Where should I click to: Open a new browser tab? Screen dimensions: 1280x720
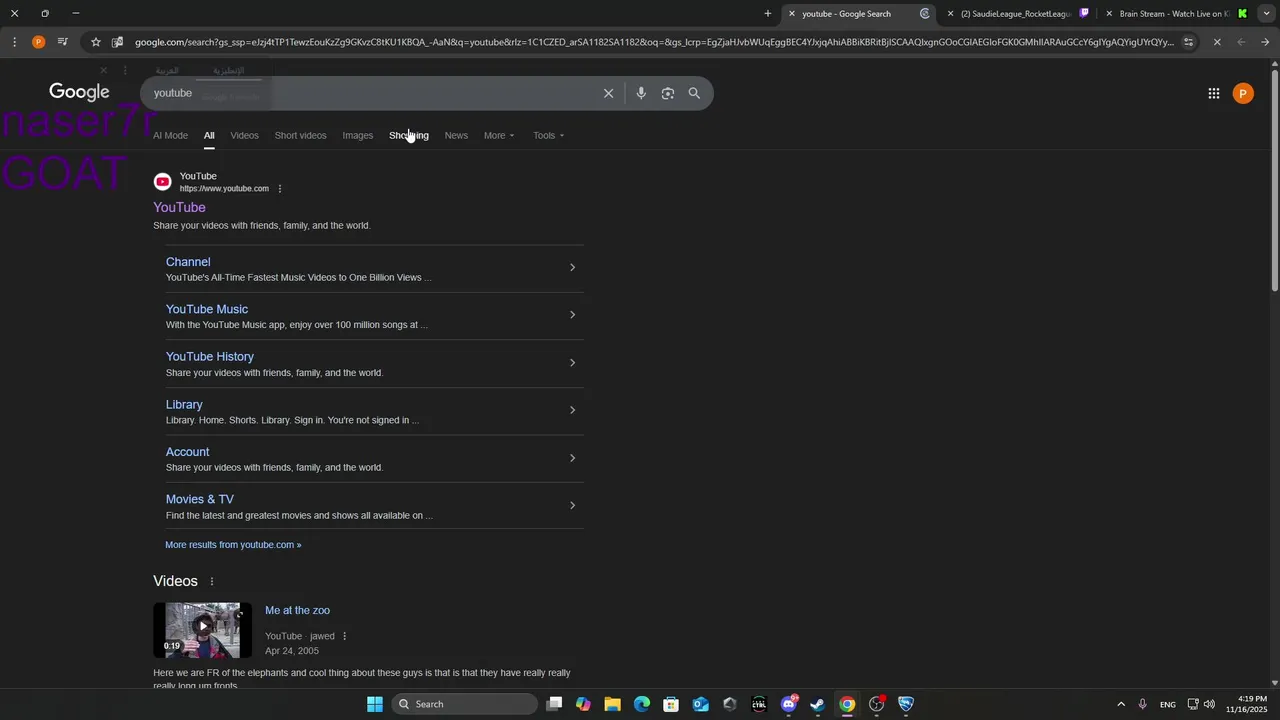point(768,14)
